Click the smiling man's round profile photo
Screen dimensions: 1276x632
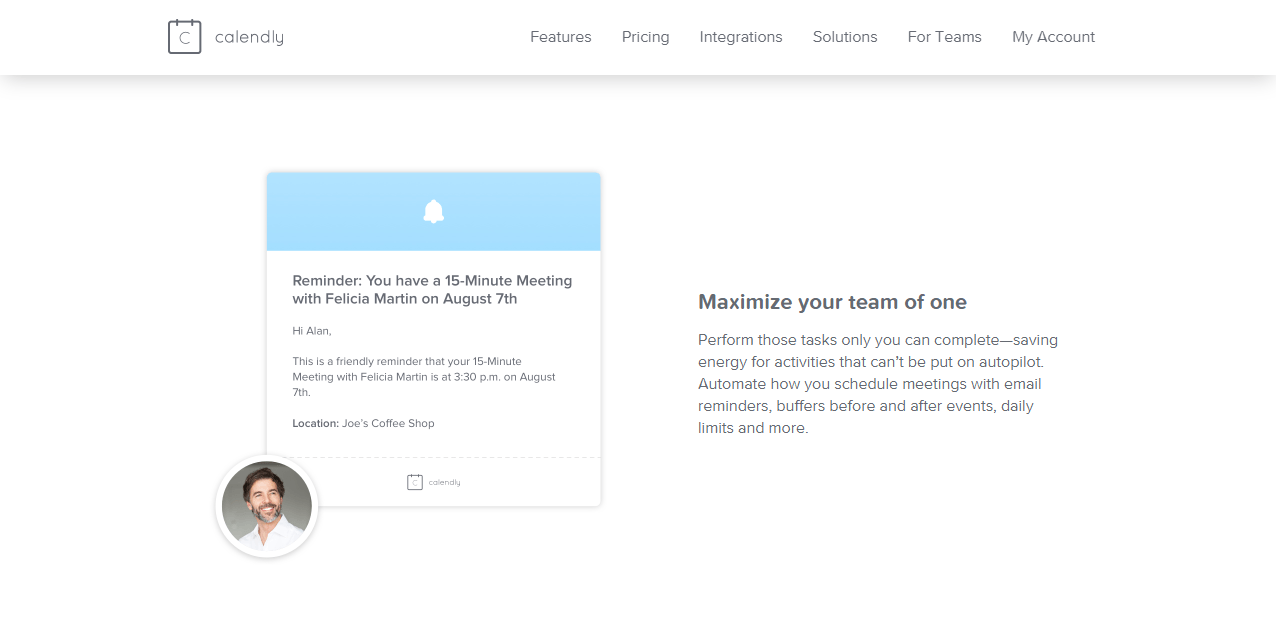267,506
